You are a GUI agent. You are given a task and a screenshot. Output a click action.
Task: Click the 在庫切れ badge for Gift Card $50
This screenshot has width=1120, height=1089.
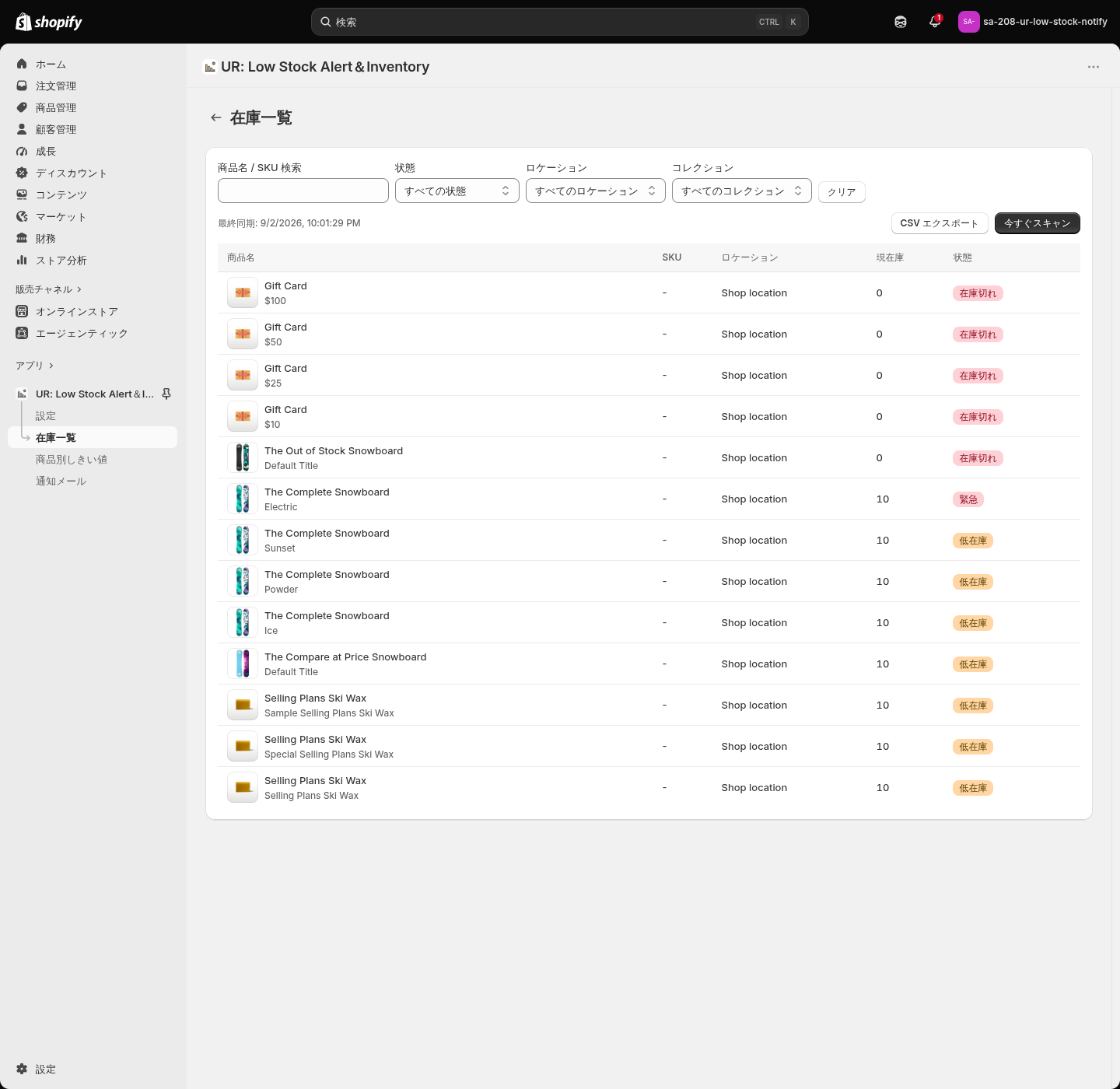pyautogui.click(x=978, y=334)
